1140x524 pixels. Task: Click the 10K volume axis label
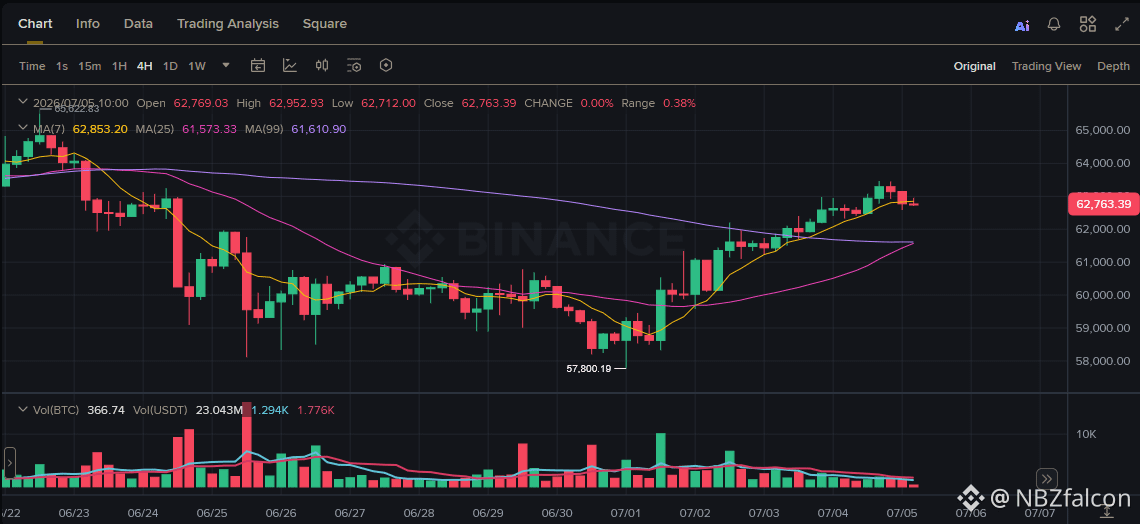1086,435
